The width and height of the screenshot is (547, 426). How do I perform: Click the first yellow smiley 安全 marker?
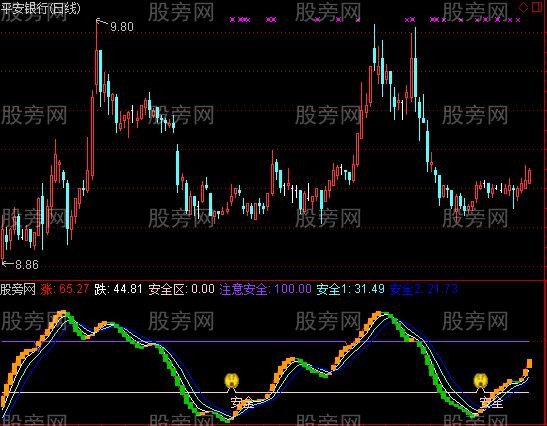231,381
